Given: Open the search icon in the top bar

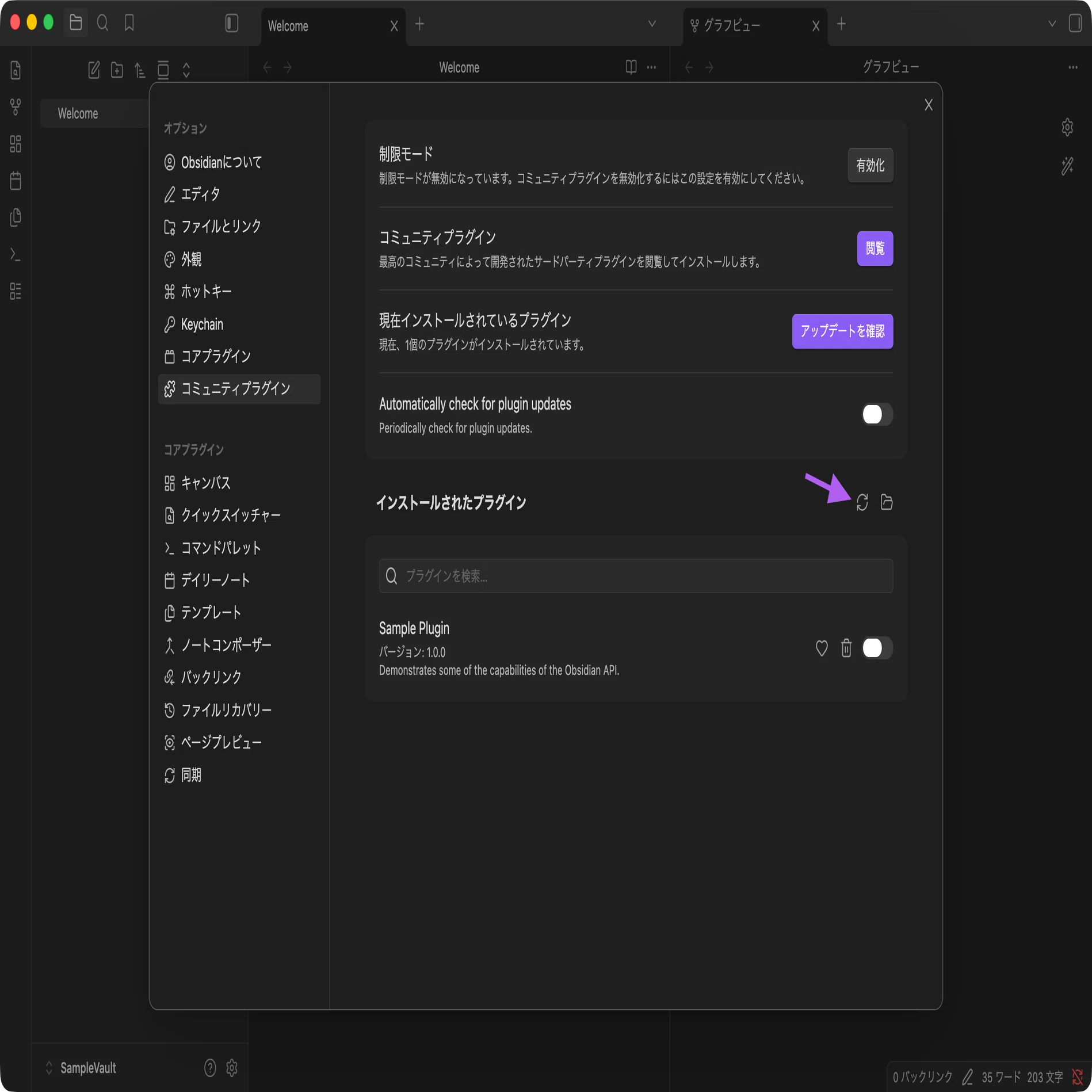Looking at the screenshot, I should [102, 23].
